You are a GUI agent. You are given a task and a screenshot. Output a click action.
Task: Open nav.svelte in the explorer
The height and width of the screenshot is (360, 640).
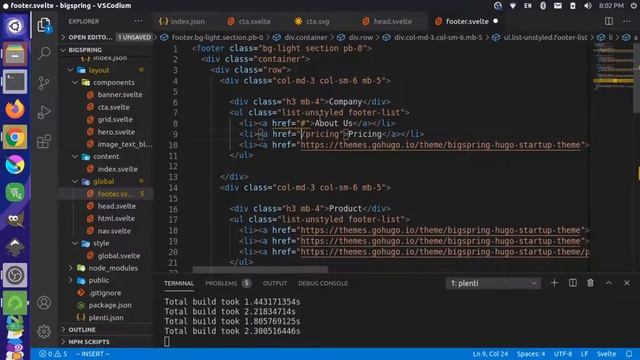[x=106, y=231]
